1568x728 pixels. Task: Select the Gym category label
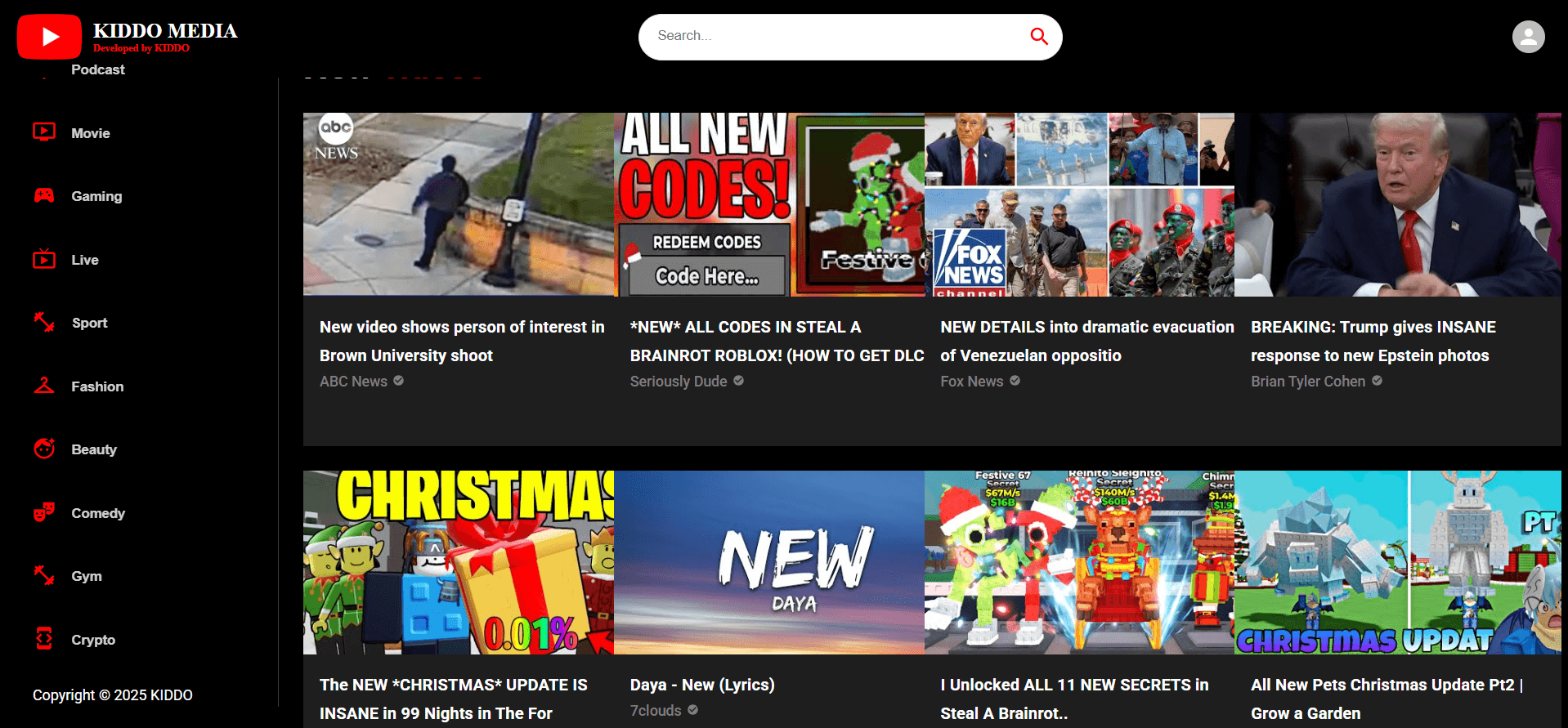pos(87,576)
